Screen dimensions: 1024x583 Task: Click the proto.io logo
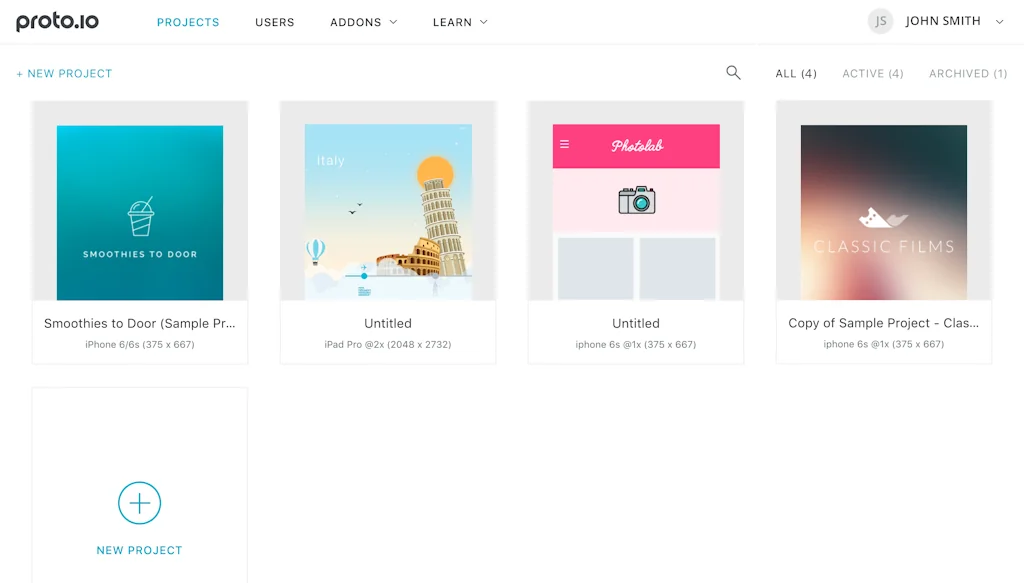[x=56, y=21]
